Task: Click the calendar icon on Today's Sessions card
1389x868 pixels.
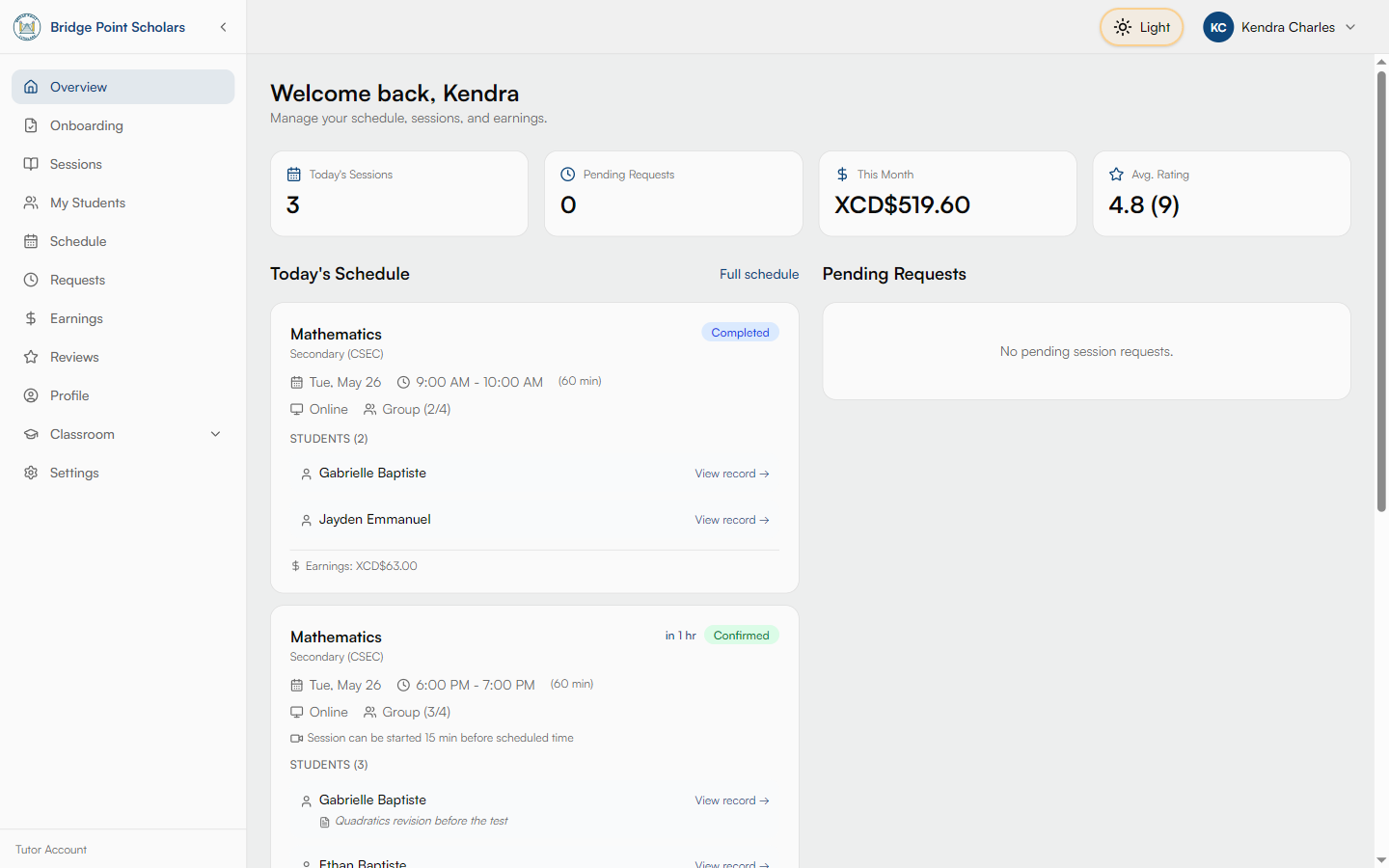Action: (x=294, y=175)
